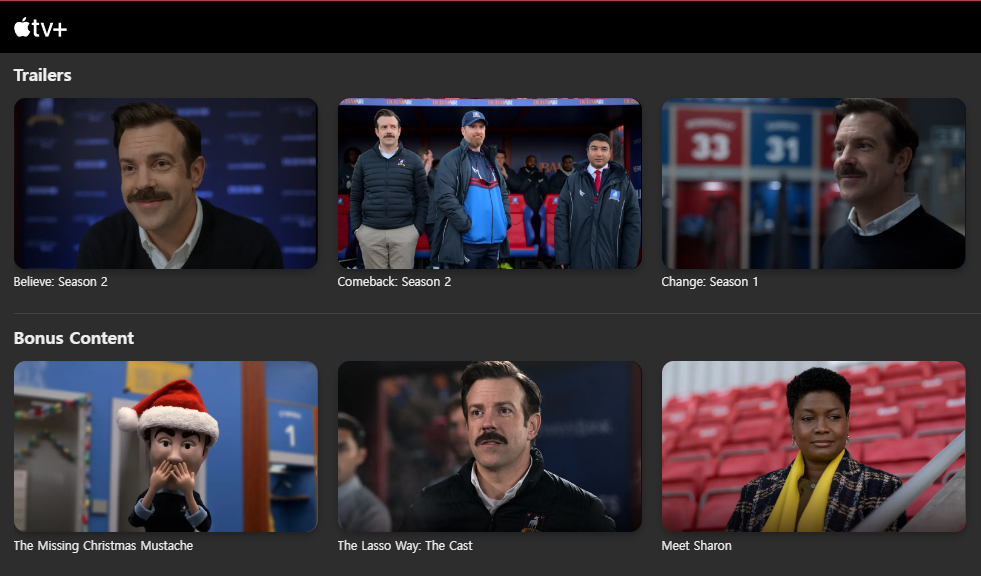Image resolution: width=981 pixels, height=576 pixels.
Task: Open the Change: Season 1 trailer thumbnail
Action: 814,183
